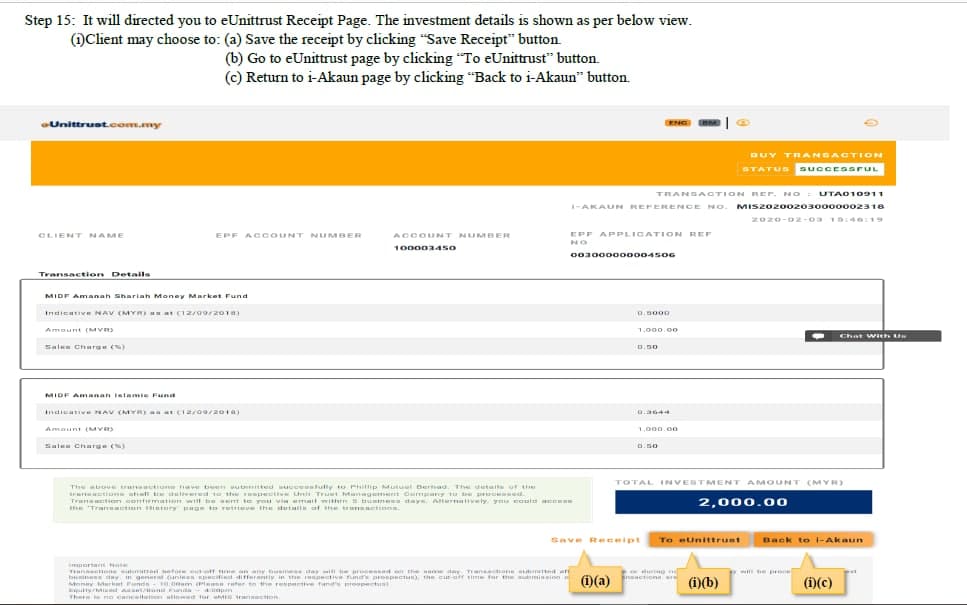Click the EPF ACCOUNT NUMBER label
Image resolution: width=967 pixels, height=605 pixels.
tap(289, 236)
